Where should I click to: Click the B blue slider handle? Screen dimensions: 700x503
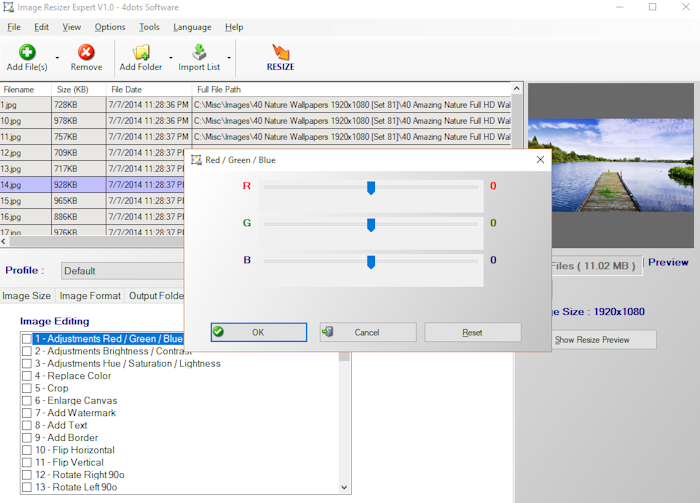click(371, 262)
